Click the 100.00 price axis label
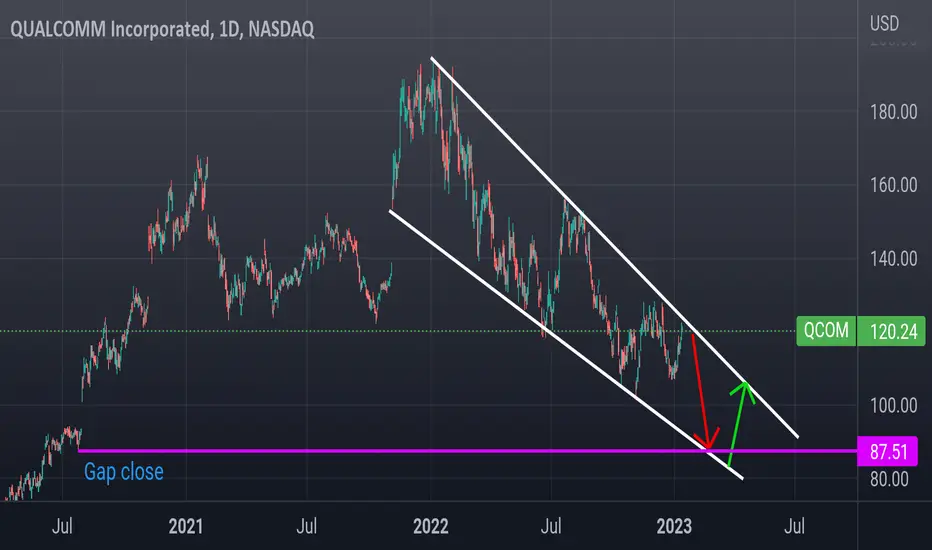Image resolution: width=932 pixels, height=550 pixels. click(x=893, y=406)
